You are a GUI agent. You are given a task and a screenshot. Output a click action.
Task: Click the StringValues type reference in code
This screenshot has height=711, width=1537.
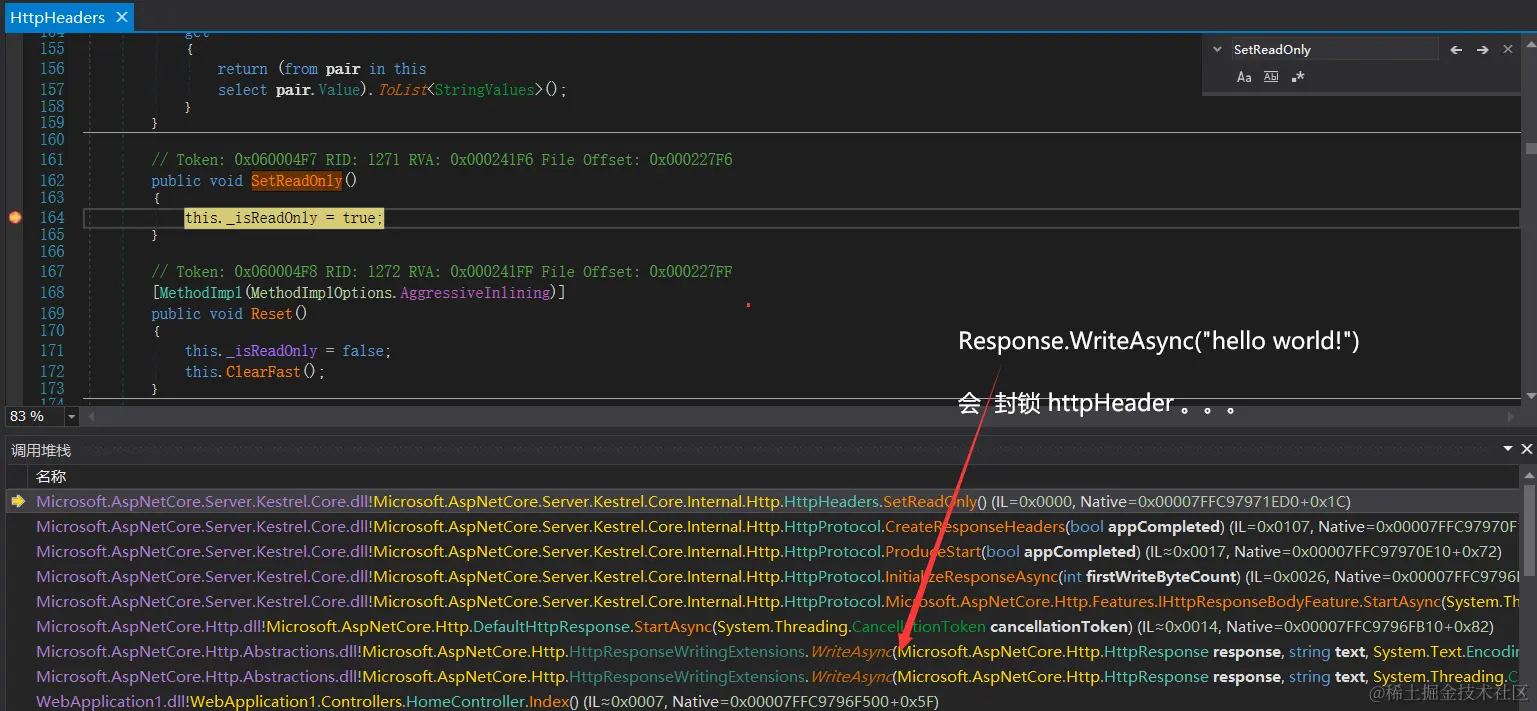(x=485, y=89)
